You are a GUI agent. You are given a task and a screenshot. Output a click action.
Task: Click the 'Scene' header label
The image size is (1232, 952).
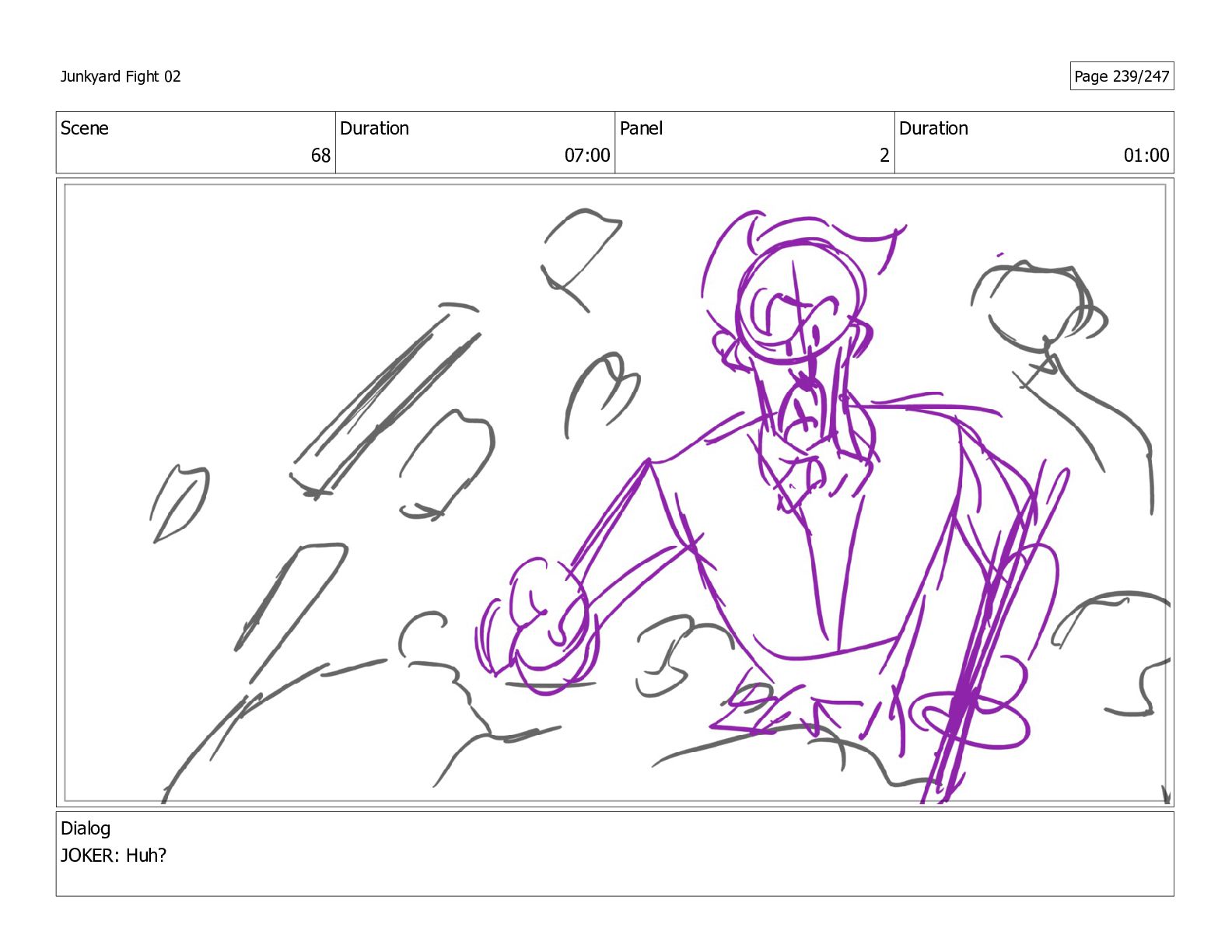(85, 128)
